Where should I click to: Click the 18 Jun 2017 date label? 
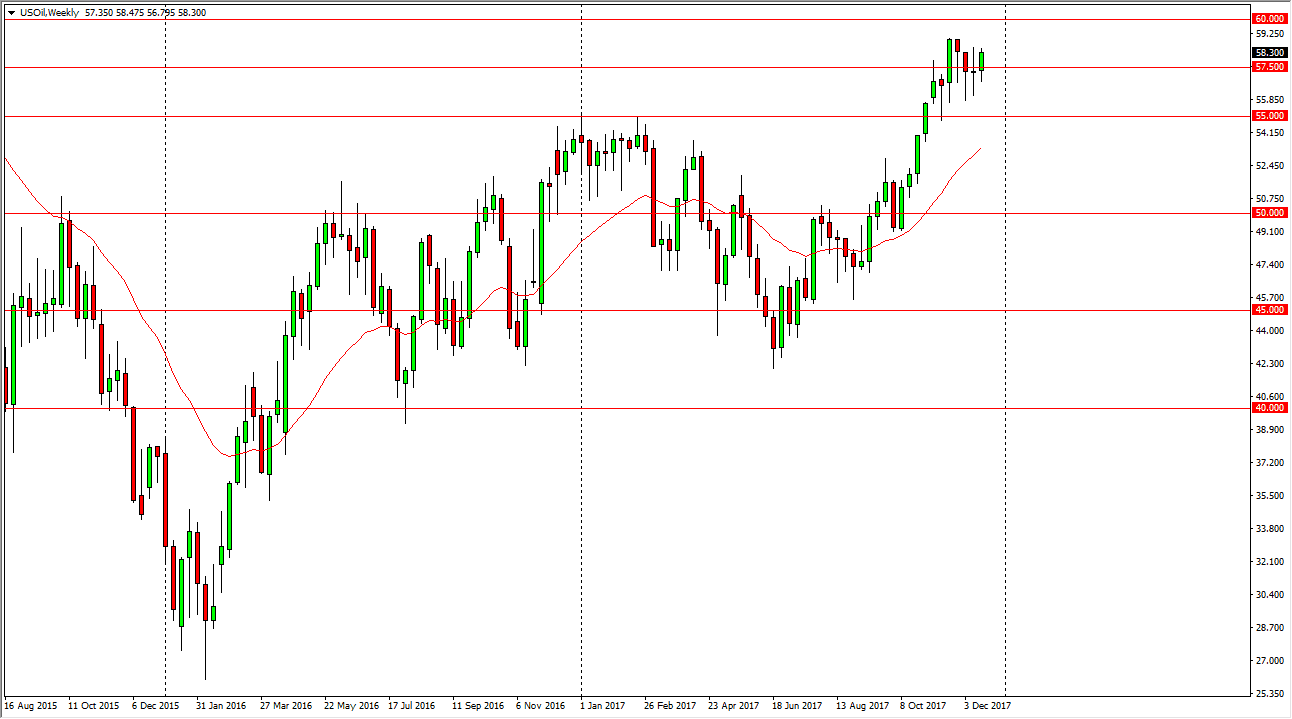click(795, 706)
